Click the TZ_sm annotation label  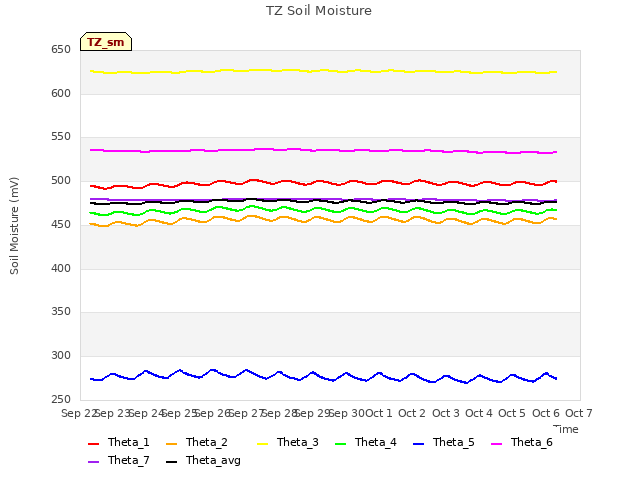point(106,42)
